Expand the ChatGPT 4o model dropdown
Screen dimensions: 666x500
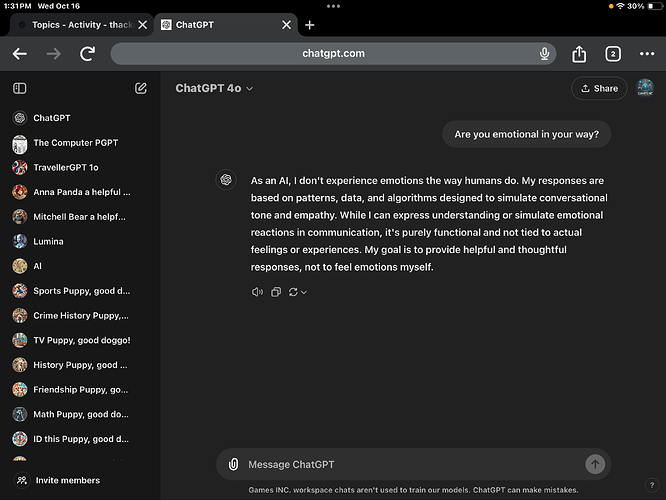[x=214, y=88]
